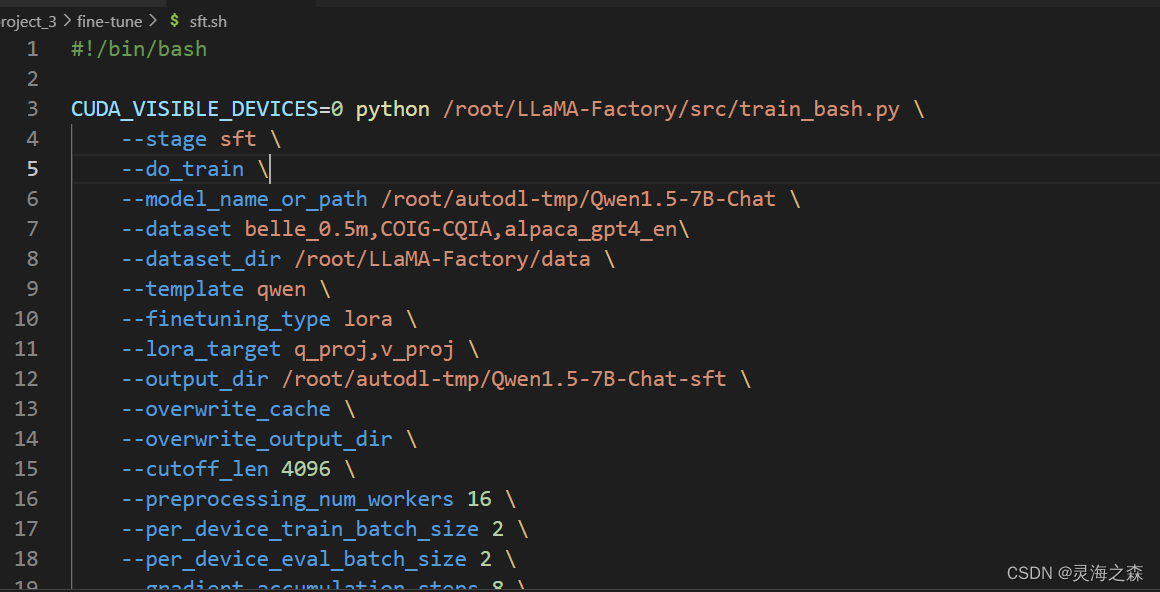Click the lora value
1160x592 pixels.
pos(368,319)
